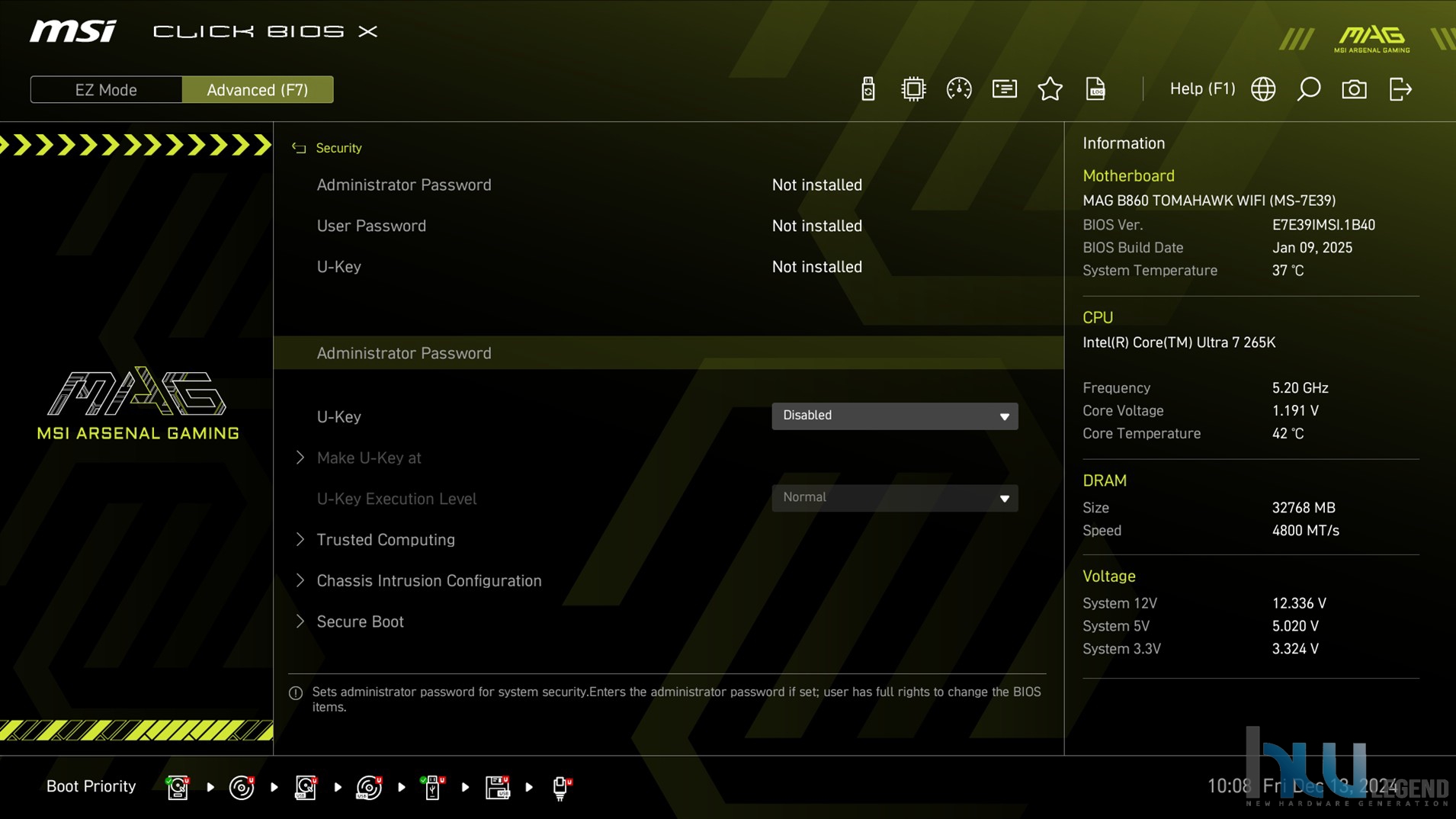The image size is (1456, 819).
Task: Select the USB hard disk boot icon
Action: (x=306, y=787)
